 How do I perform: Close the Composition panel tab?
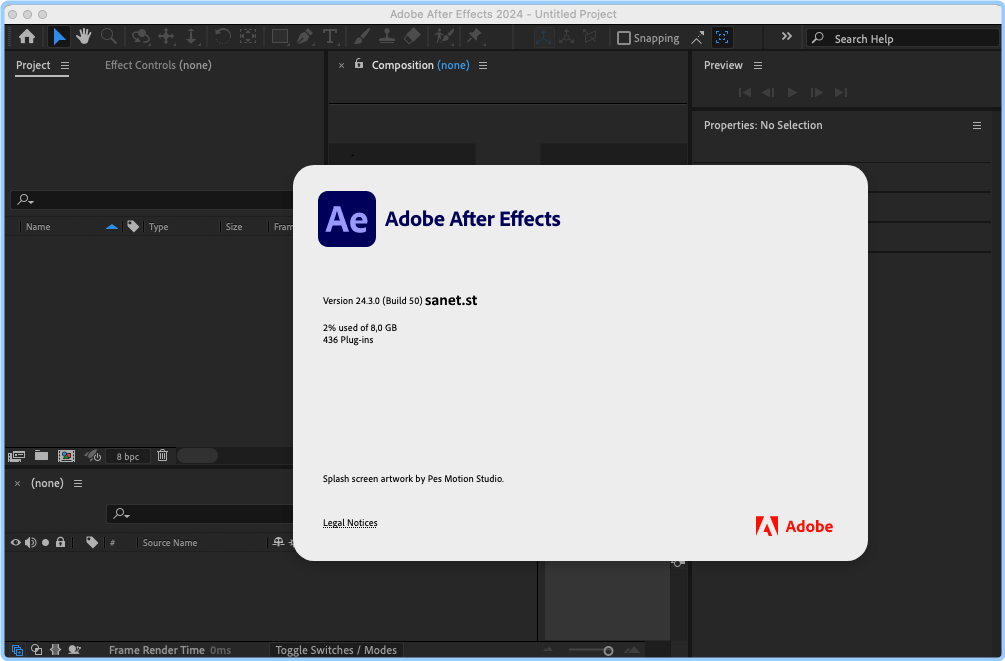[342, 65]
